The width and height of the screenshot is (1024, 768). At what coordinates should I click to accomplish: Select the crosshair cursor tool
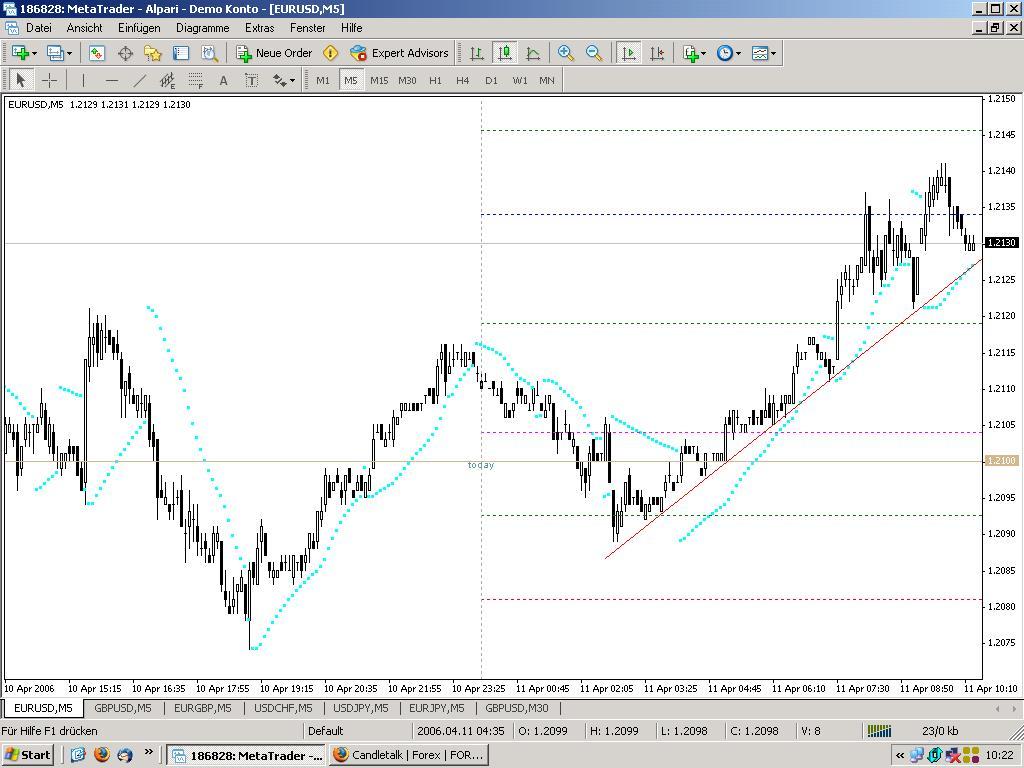click(49, 80)
